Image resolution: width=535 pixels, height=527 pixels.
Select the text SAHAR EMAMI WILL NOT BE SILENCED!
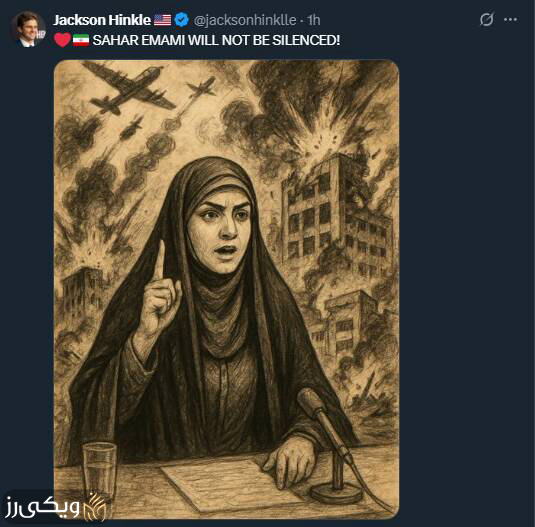(216, 40)
